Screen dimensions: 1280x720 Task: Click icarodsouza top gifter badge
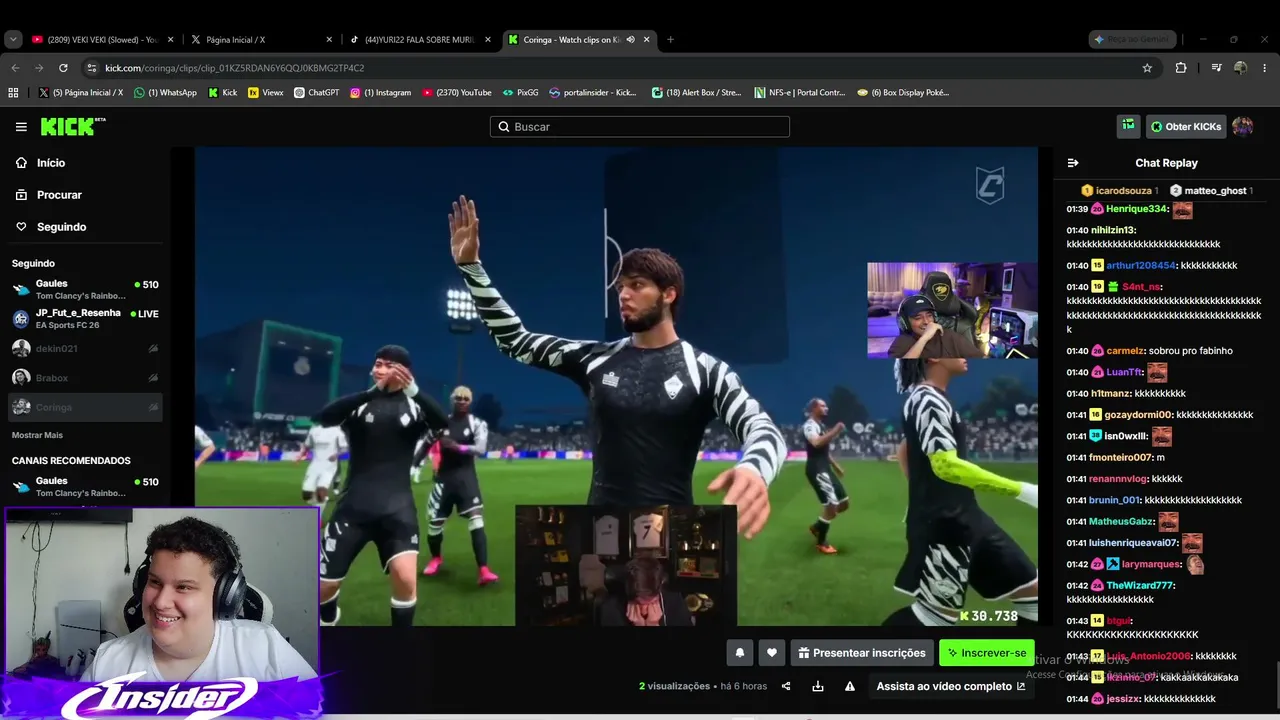pyautogui.click(x=1119, y=190)
